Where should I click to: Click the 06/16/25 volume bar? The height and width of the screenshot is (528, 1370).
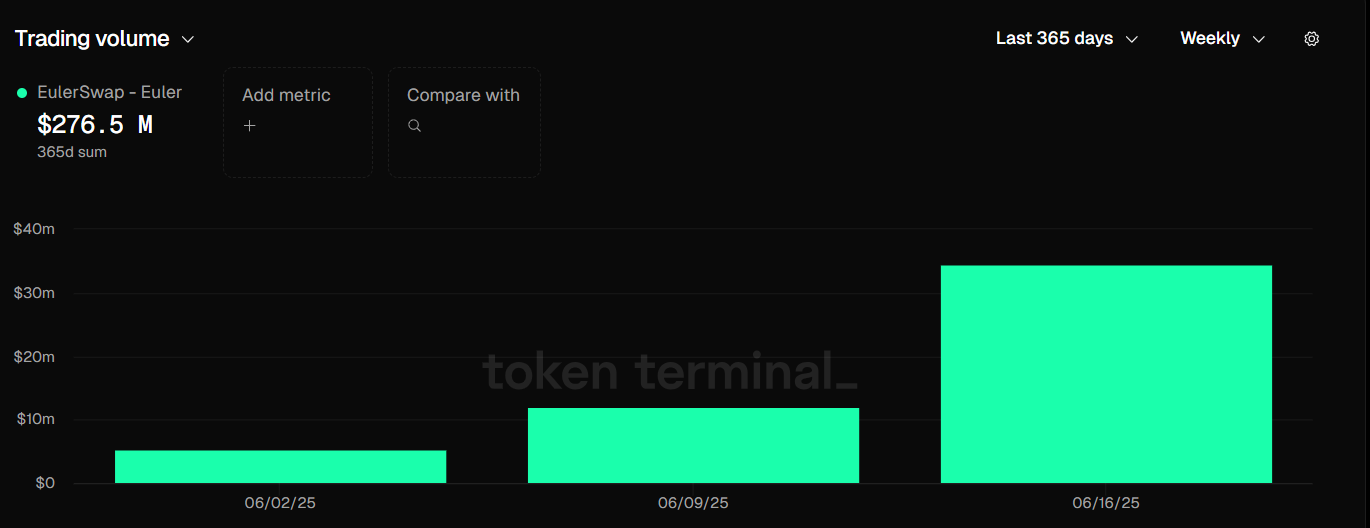(1106, 374)
